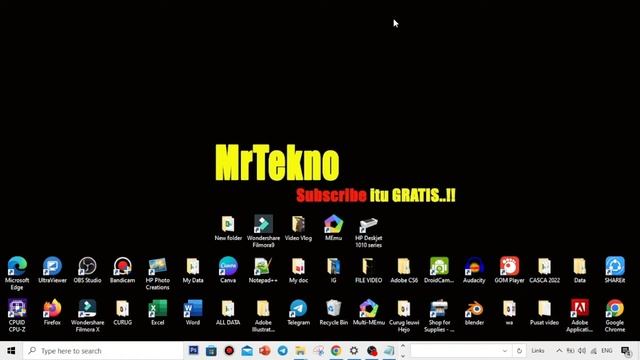Select the Pusat video folder

[544, 312]
